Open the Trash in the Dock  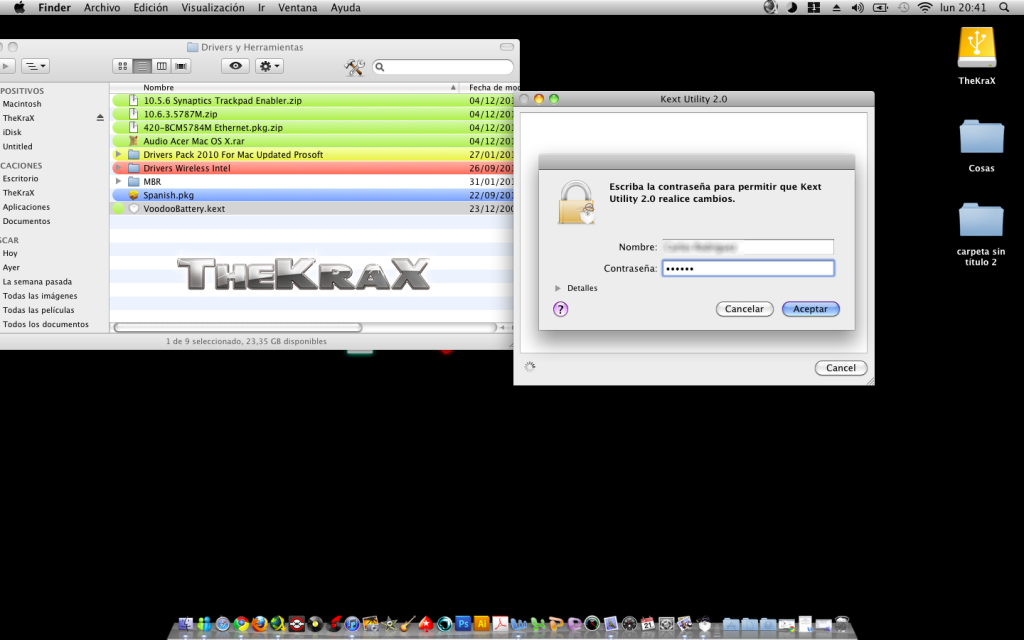pos(842,624)
